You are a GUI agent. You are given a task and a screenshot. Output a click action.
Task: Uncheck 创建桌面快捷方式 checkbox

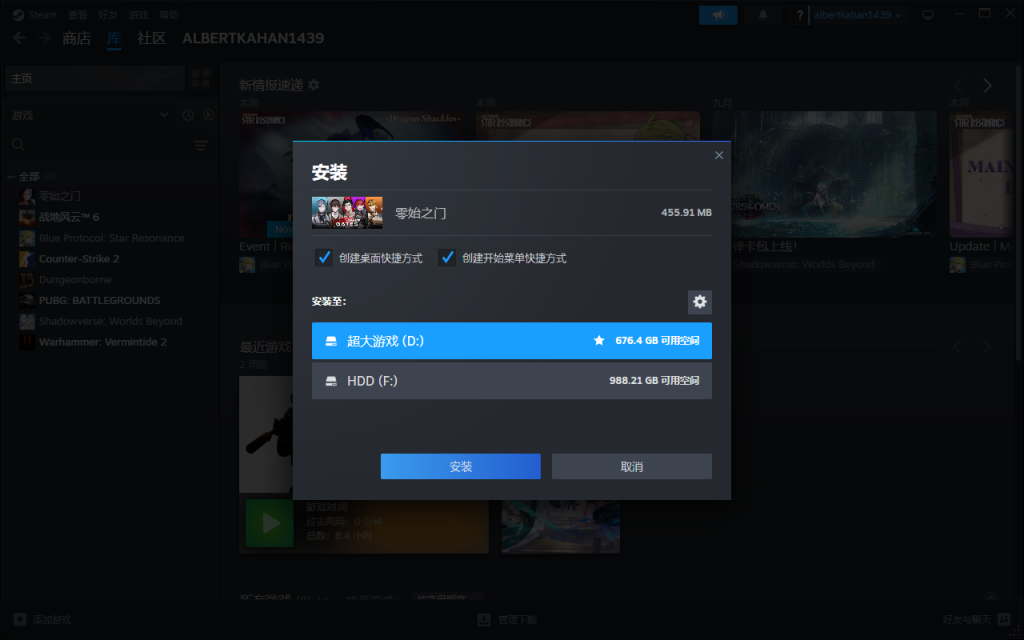[324, 258]
